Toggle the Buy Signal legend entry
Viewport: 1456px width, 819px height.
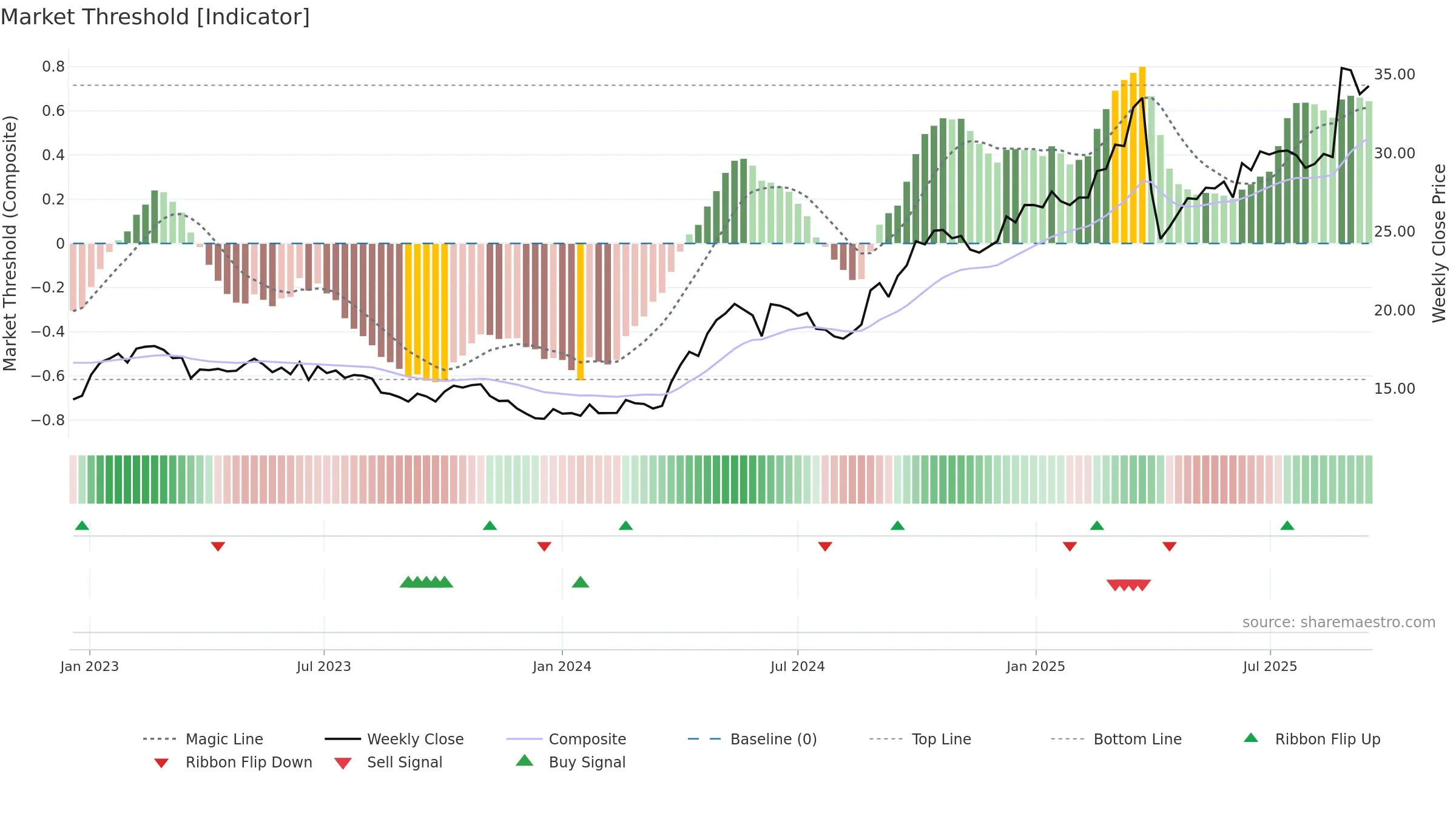(570, 762)
